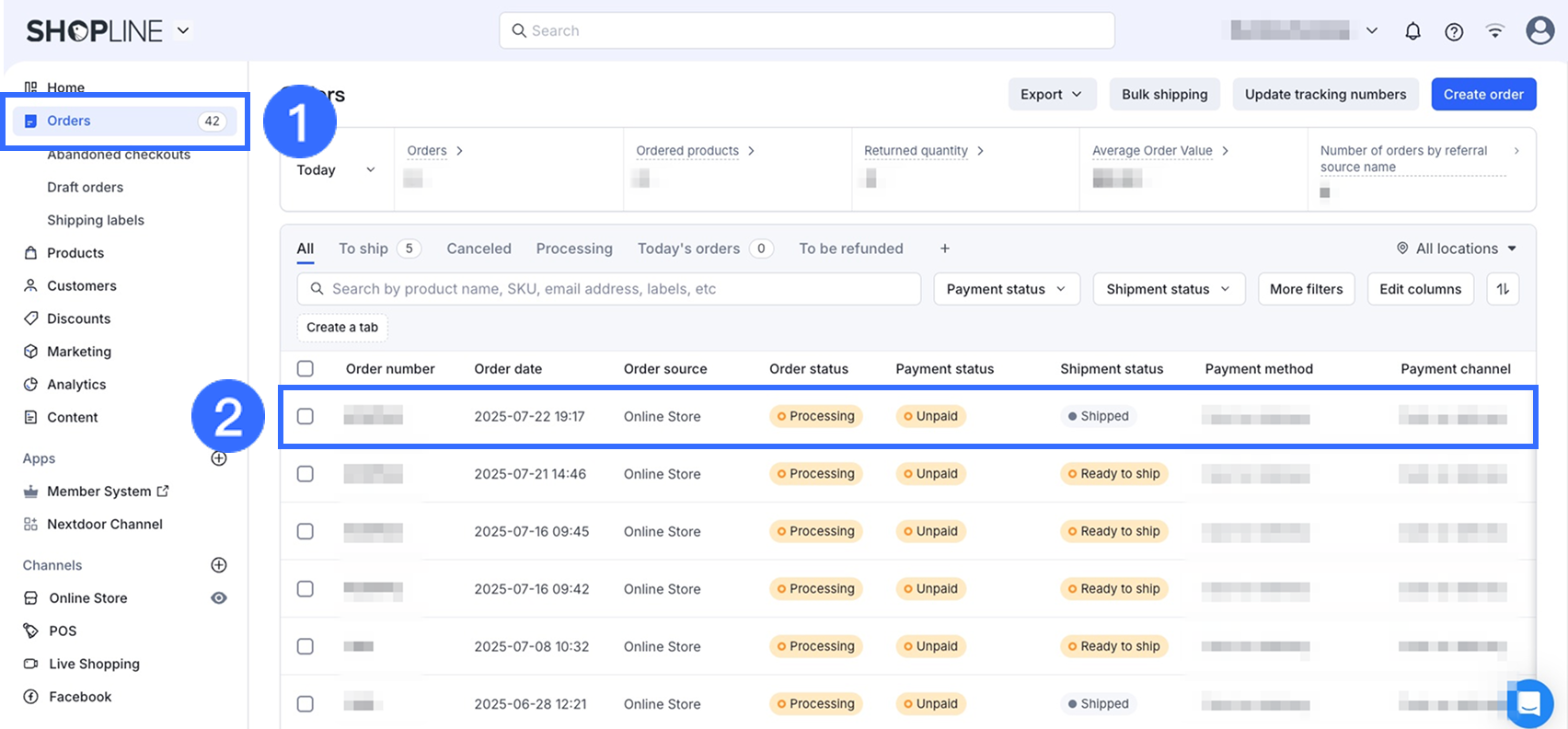Check the select-all orders checkbox
This screenshot has height=729, width=1568.
(306, 369)
